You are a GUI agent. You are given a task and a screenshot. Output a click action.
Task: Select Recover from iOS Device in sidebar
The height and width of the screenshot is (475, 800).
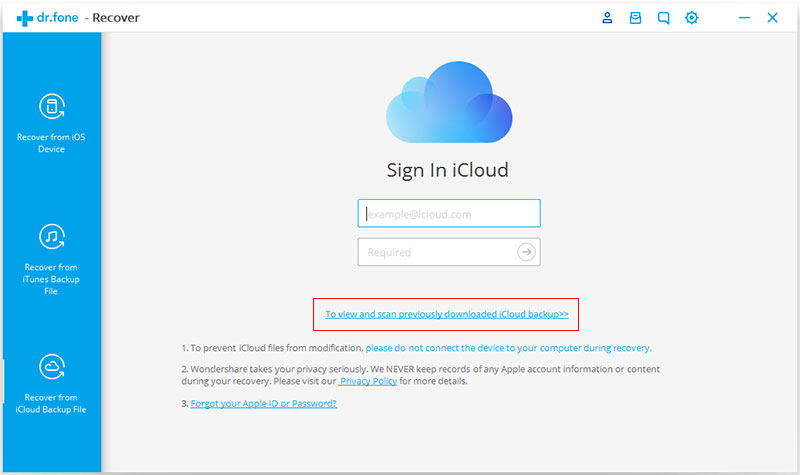pos(51,123)
